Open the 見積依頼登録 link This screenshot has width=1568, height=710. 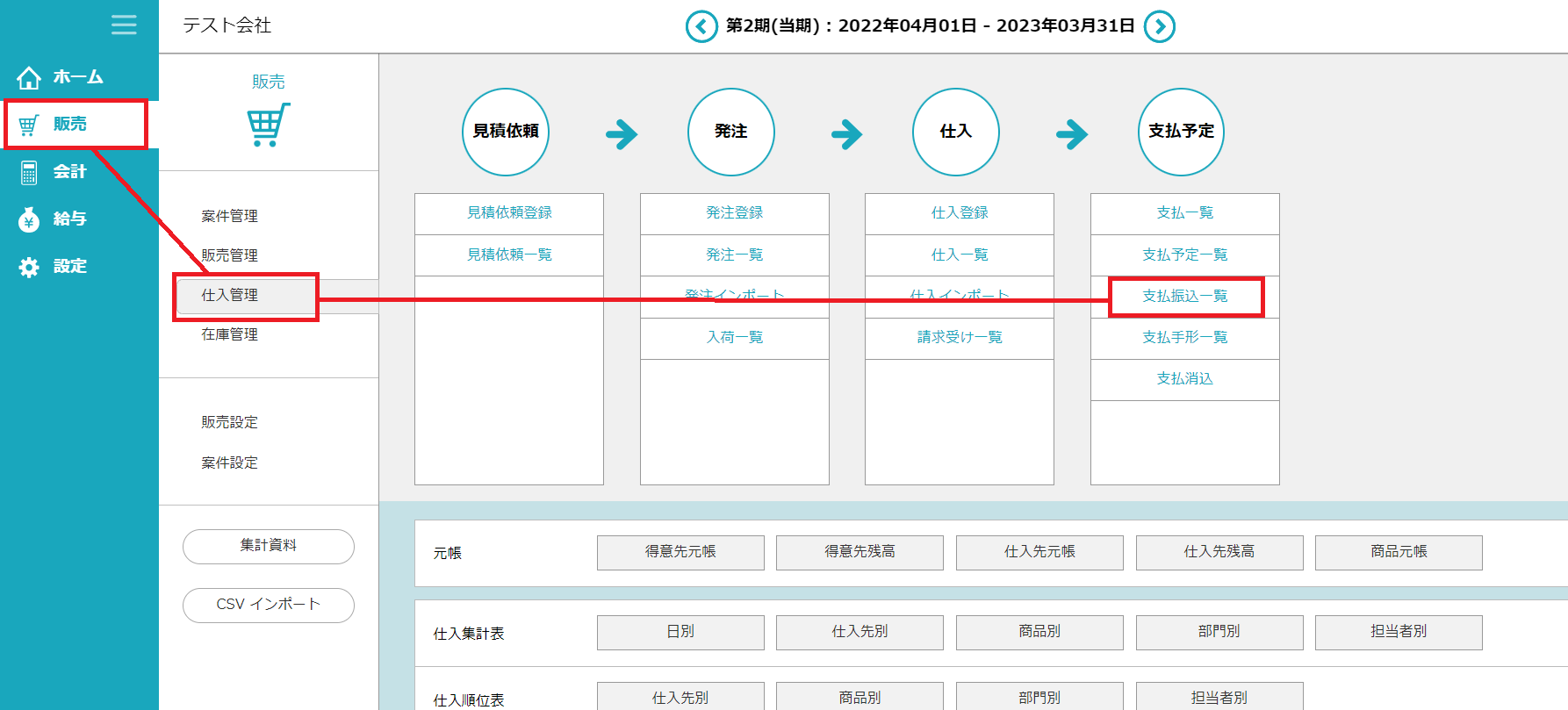(x=509, y=213)
